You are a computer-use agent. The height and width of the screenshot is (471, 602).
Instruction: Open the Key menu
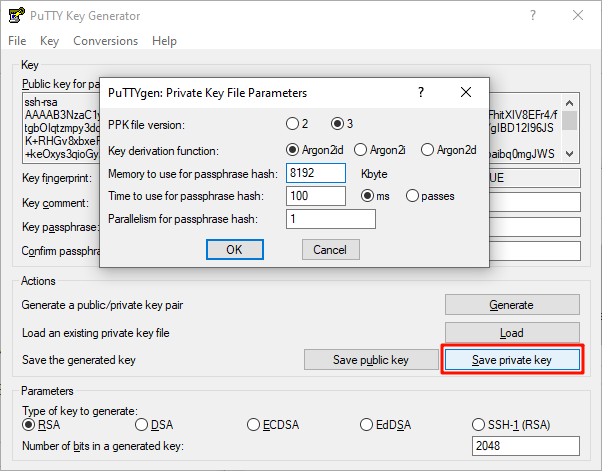coord(50,41)
